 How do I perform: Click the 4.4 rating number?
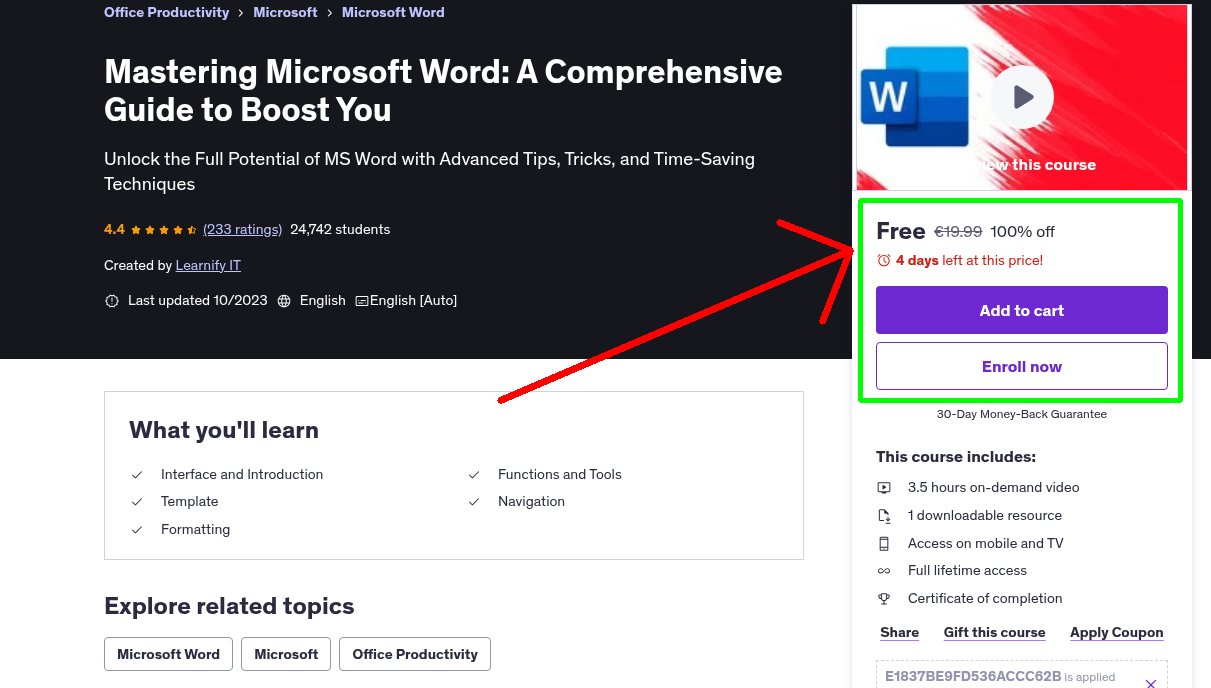(114, 230)
